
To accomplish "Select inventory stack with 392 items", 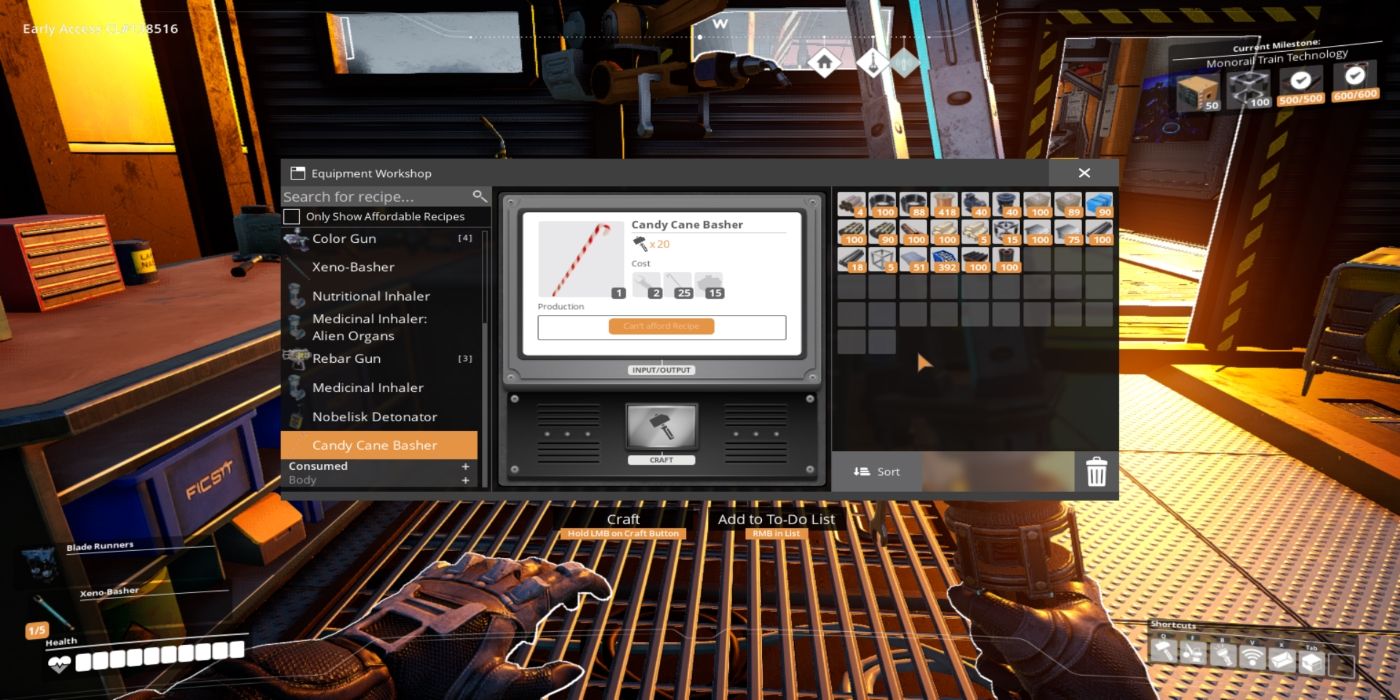I will click(x=944, y=260).
